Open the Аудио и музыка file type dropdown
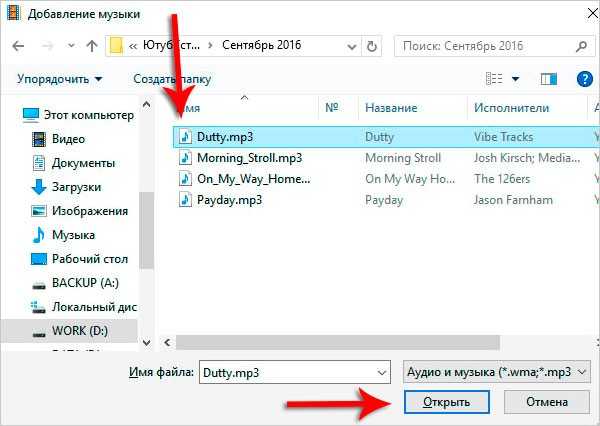This screenshot has width=600, height=426. (496, 372)
